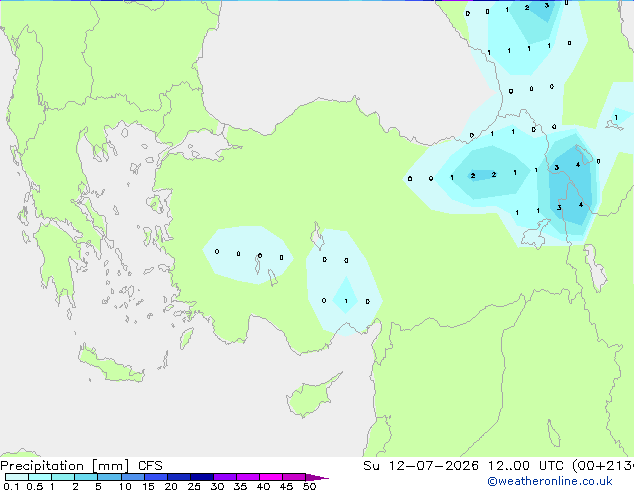The width and height of the screenshot is (634, 490).
Task: Pick the 10–15 mm legend color swatch
Action: pos(133,477)
